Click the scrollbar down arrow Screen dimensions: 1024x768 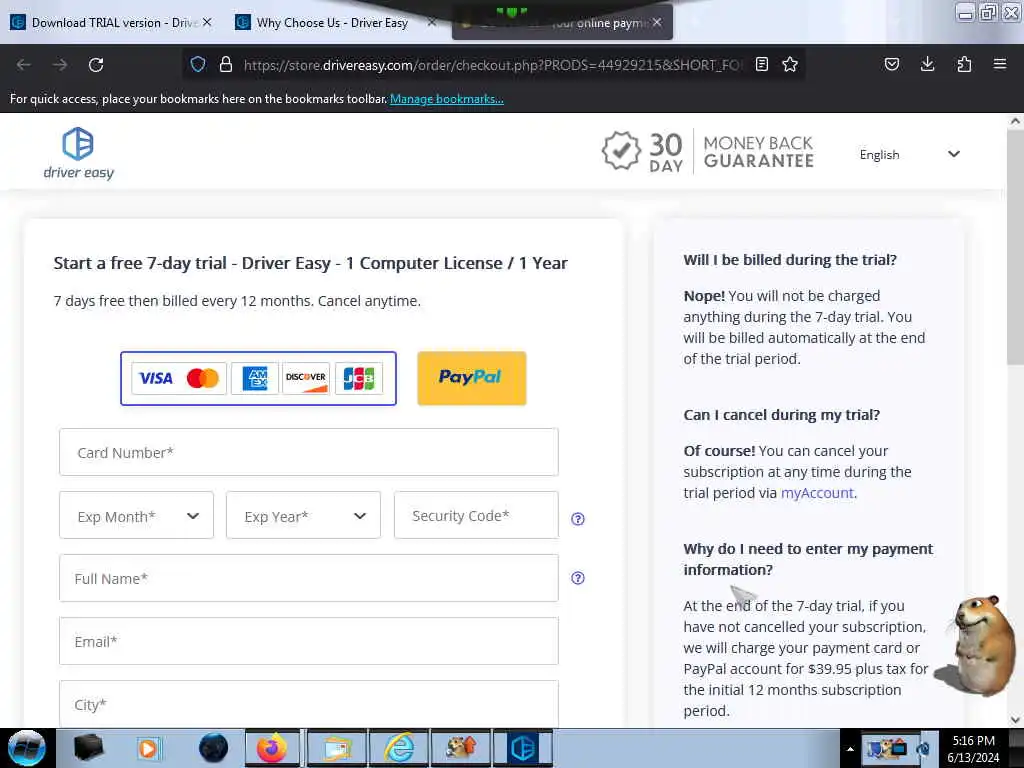(x=1015, y=720)
